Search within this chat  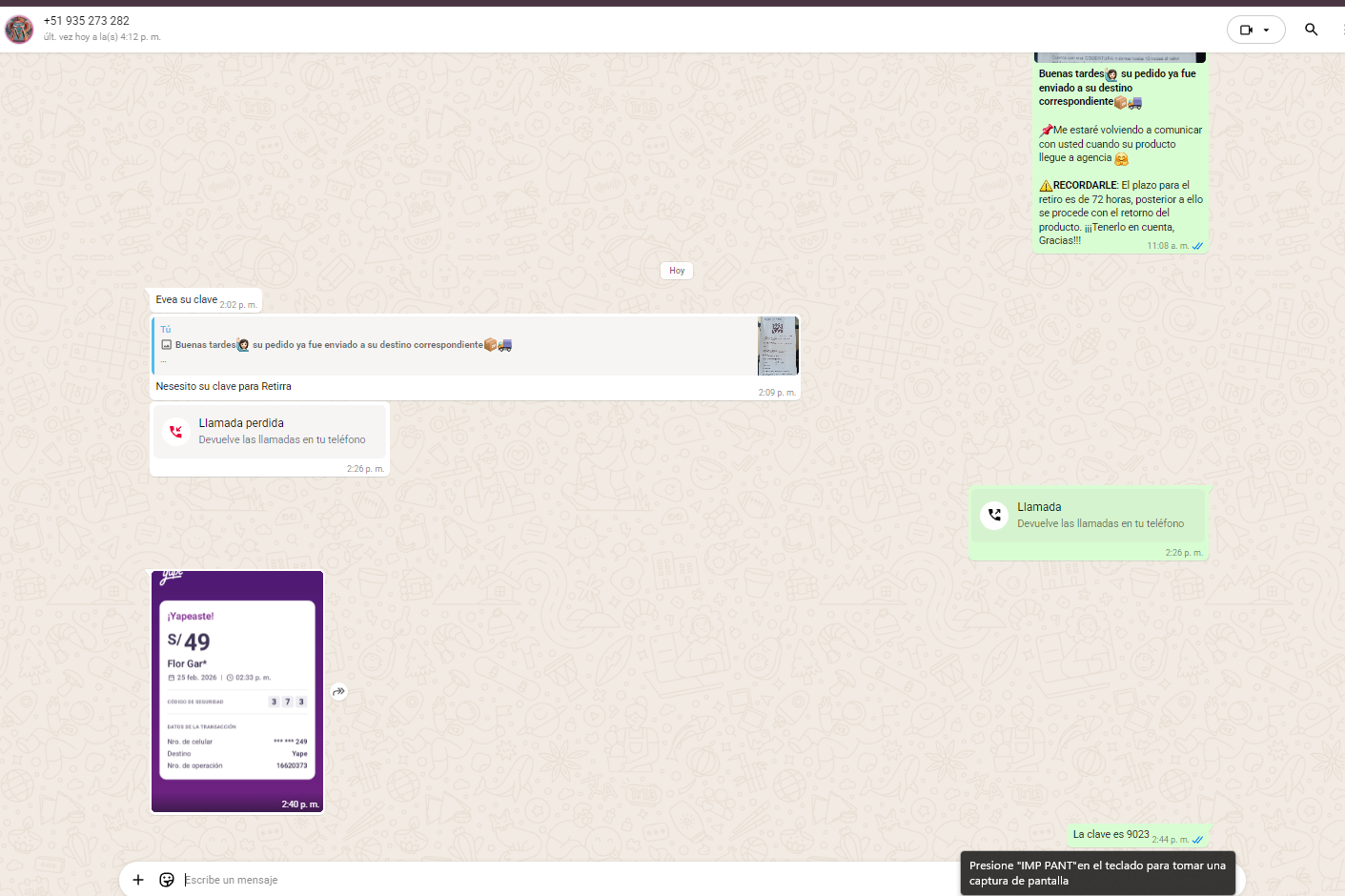click(x=1311, y=30)
